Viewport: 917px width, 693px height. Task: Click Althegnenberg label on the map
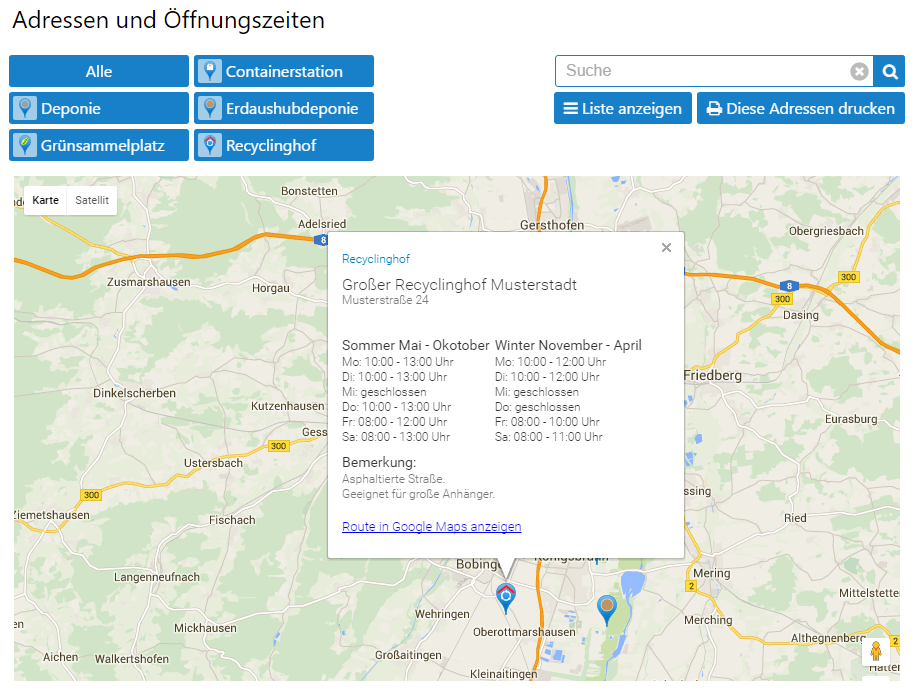829,638
